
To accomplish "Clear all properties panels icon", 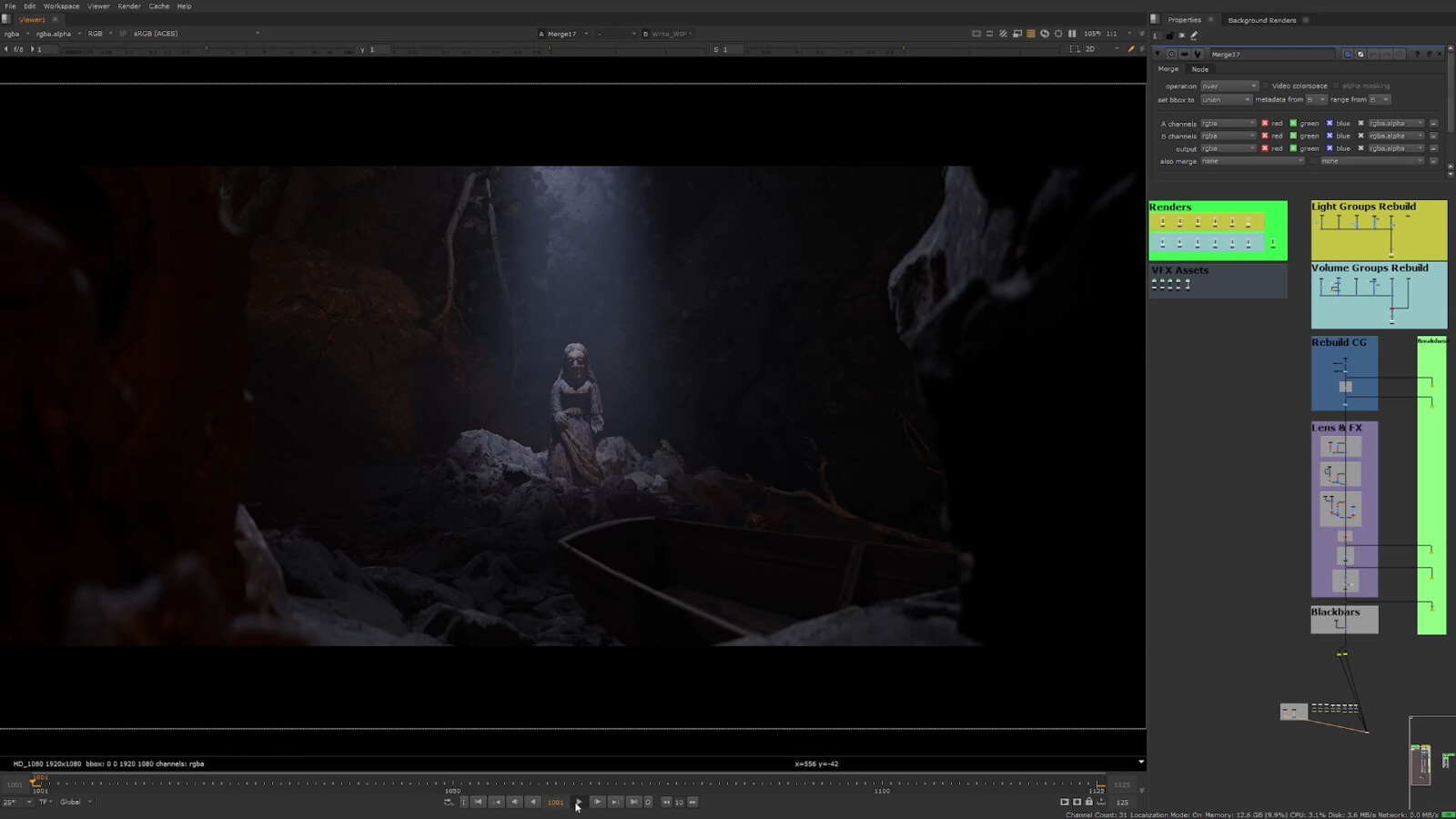I will click(1181, 35).
